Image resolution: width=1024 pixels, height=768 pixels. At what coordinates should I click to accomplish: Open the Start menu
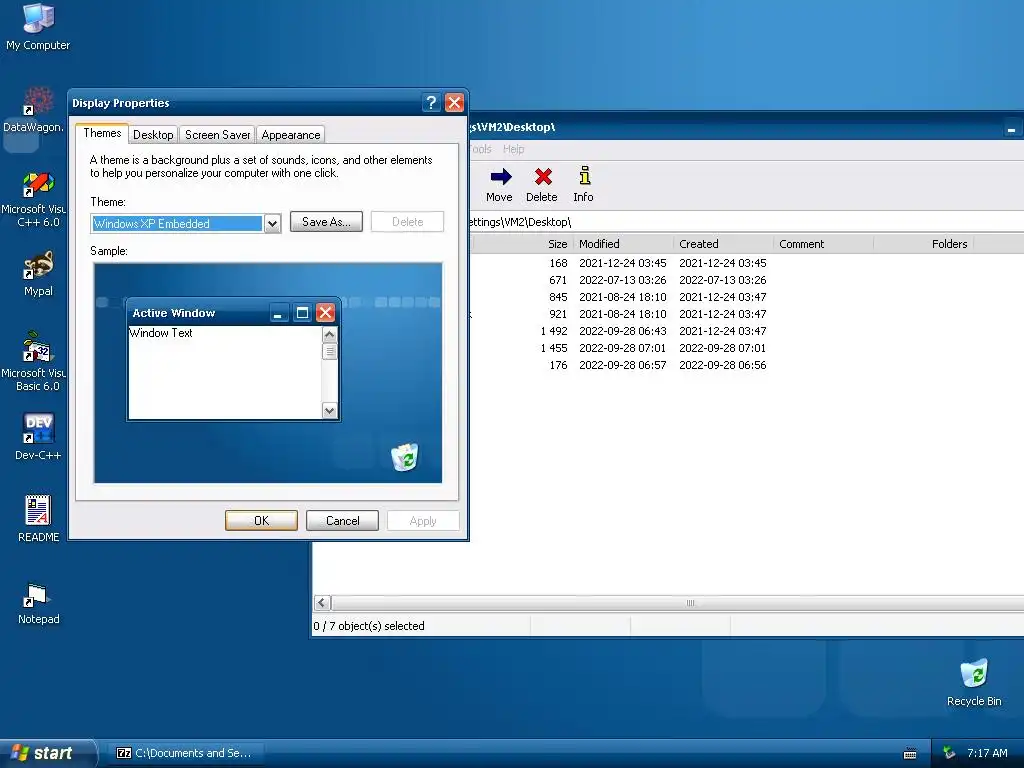coord(47,753)
